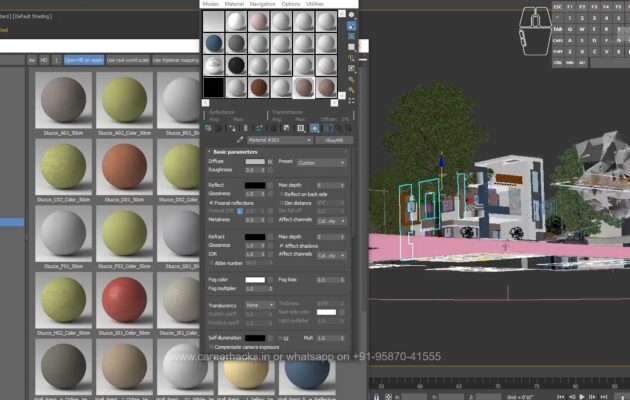Click the Diffuse color swatch

pyautogui.click(x=255, y=162)
